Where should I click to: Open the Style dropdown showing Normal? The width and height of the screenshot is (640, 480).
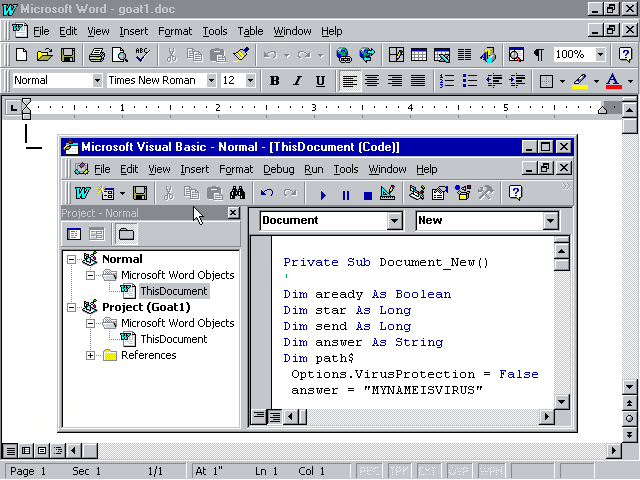97,80
